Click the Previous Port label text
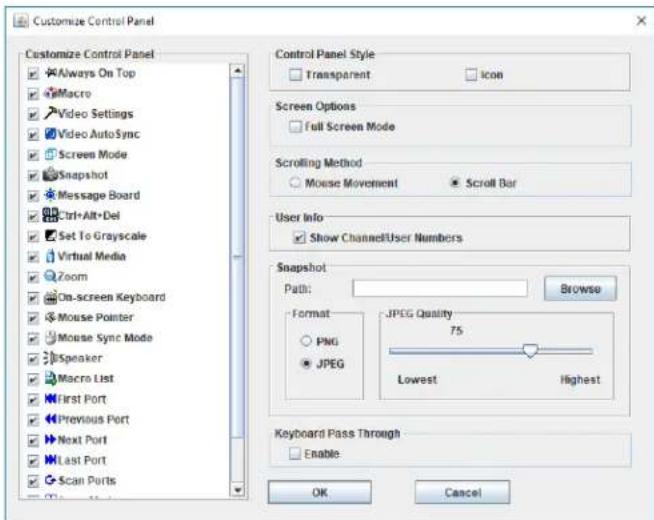 93,419
